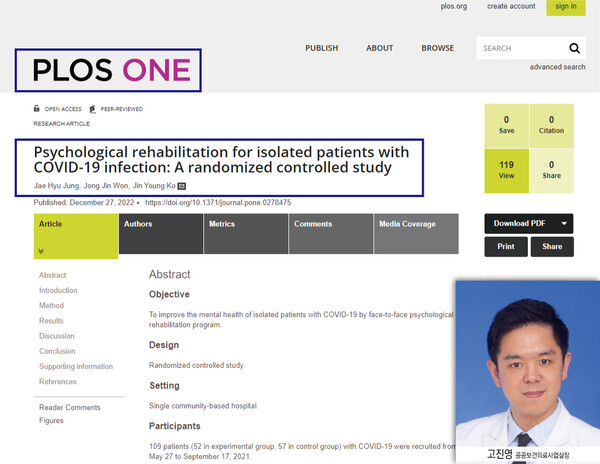Open the Authors tab
Viewport: 600px width, 464px height.
pos(160,232)
